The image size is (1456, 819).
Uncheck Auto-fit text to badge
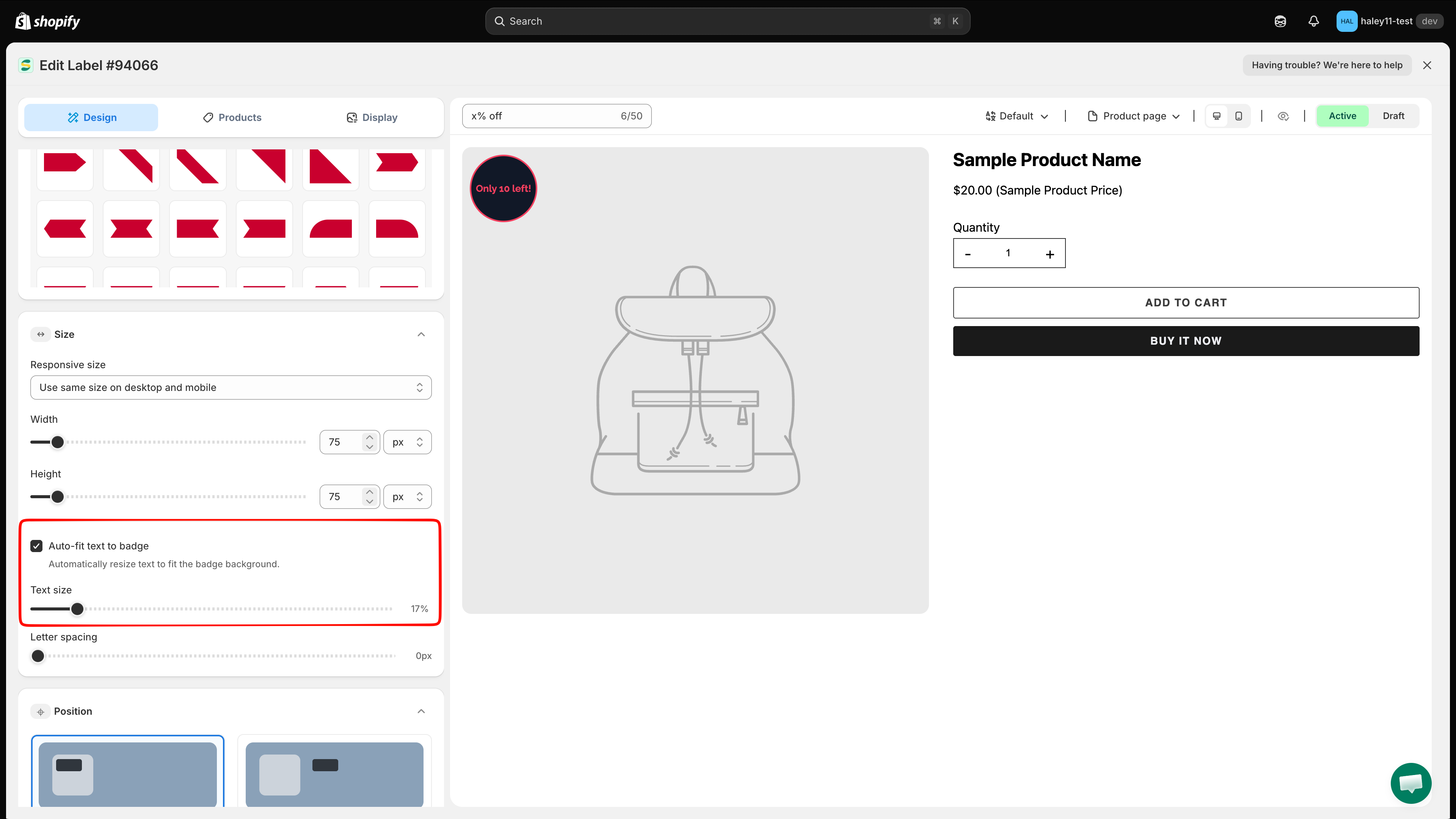click(x=37, y=546)
